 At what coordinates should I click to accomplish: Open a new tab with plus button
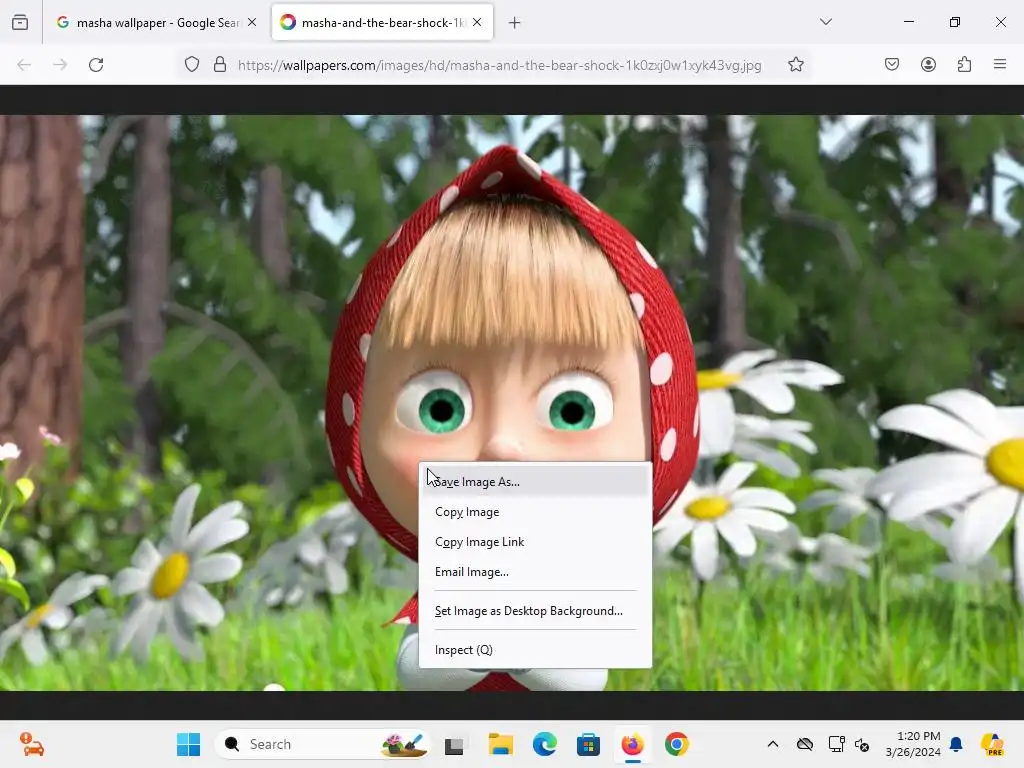click(515, 23)
